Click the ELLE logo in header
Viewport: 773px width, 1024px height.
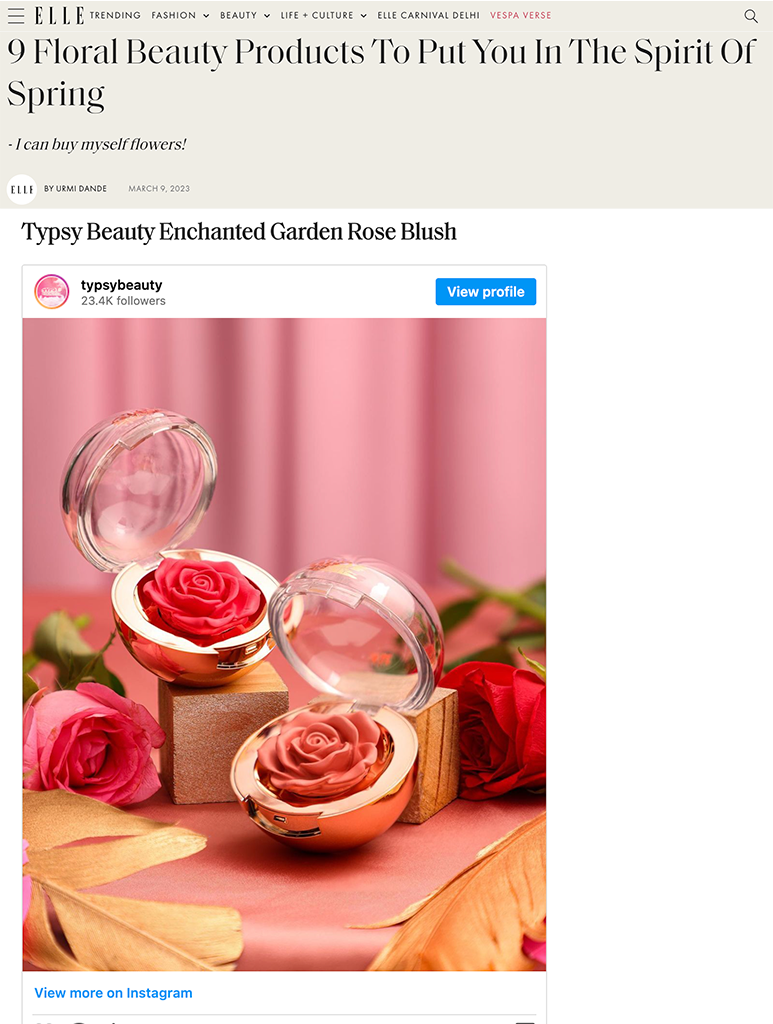tap(59, 16)
